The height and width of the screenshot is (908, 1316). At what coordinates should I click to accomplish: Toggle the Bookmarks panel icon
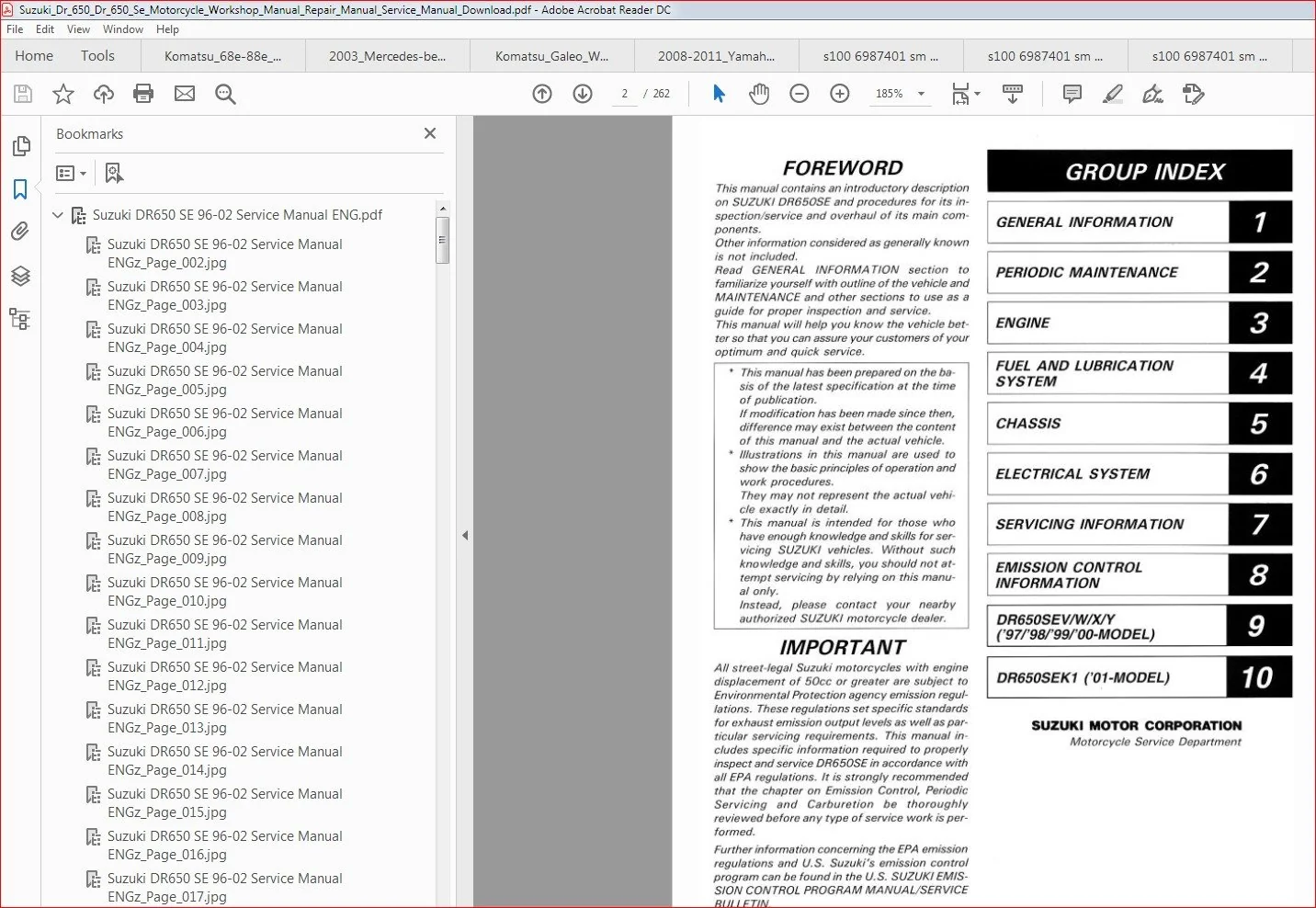20,188
